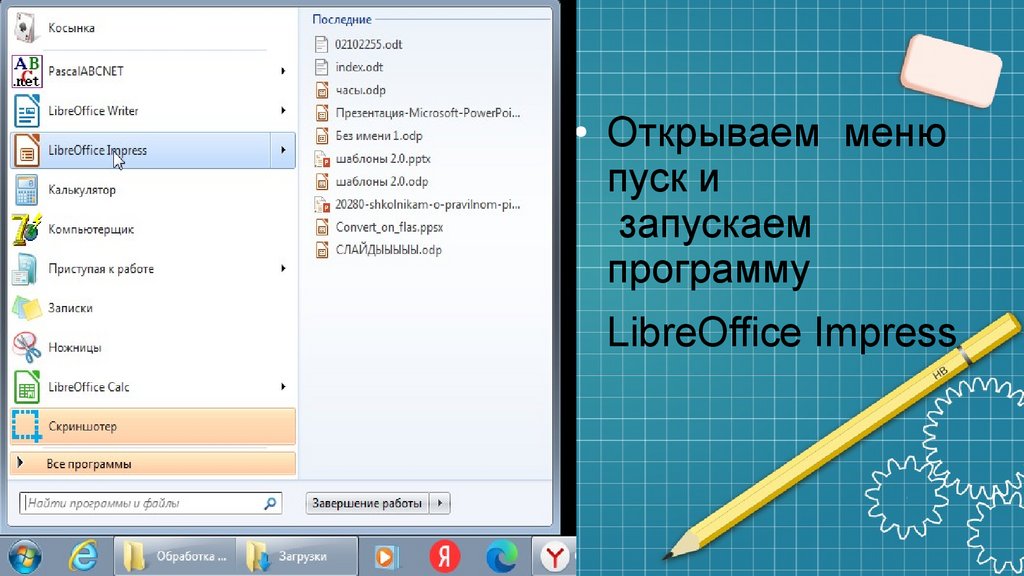Open the Записки sticky notes icon
Viewport: 1024px width, 576px height.
[27, 308]
